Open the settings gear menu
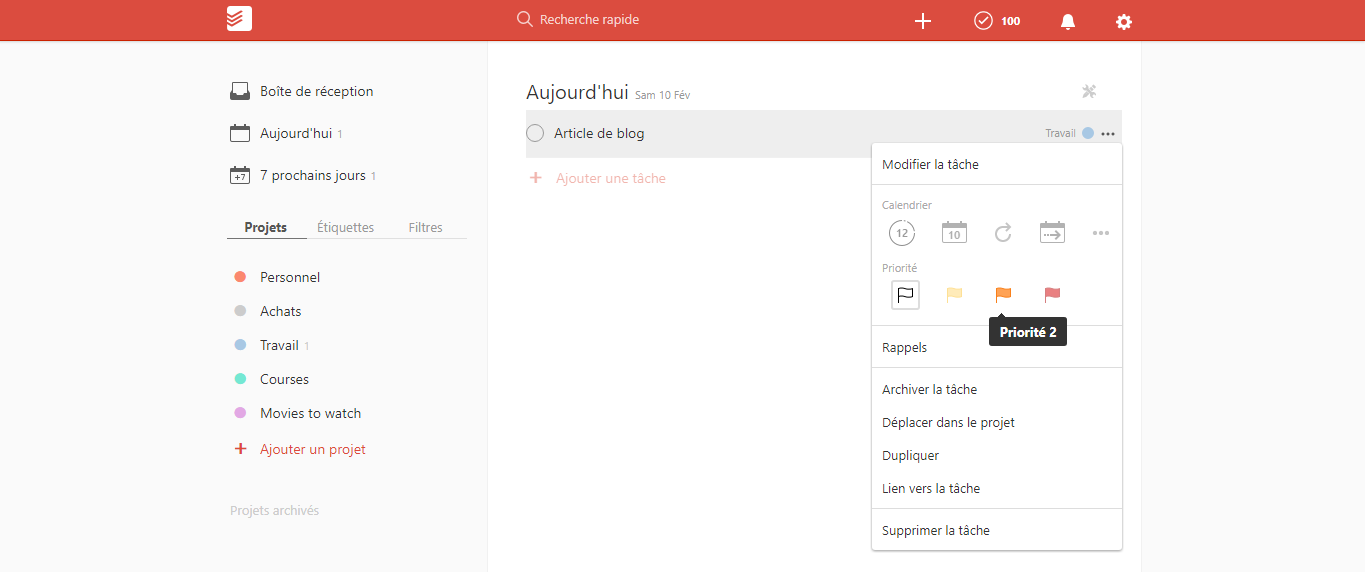Screen dimensions: 1366x572 tap(1124, 21)
